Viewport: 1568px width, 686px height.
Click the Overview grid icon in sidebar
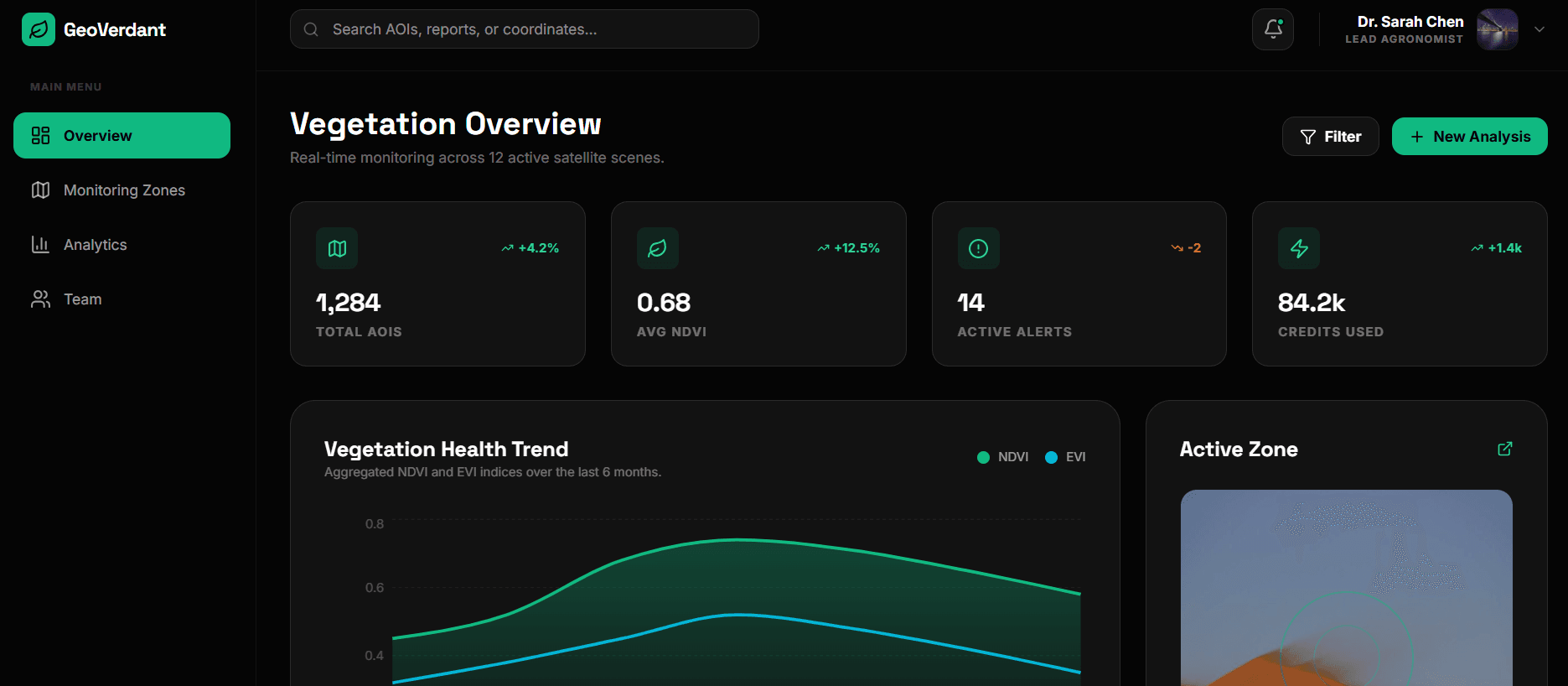(40, 136)
